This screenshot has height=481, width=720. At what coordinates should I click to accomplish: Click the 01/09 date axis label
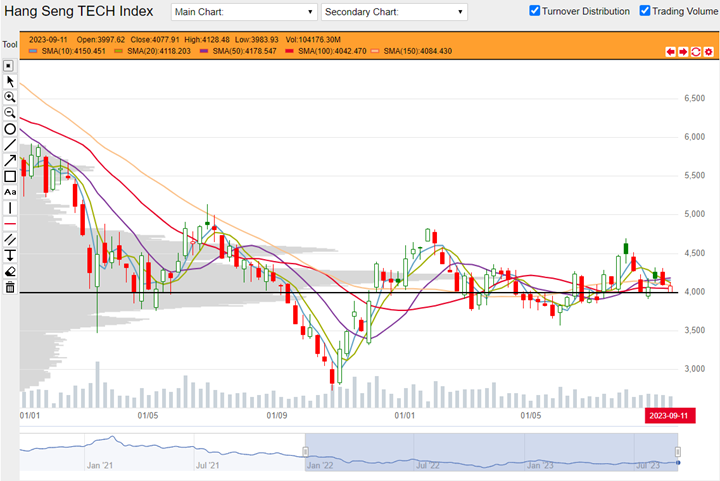pos(277,415)
